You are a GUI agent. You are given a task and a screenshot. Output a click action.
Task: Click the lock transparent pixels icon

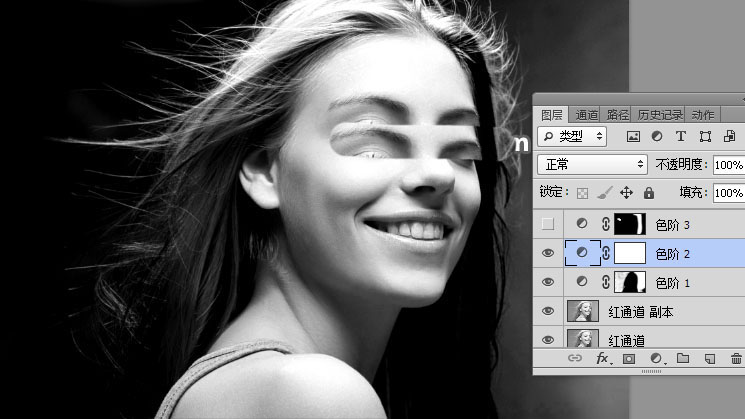click(x=582, y=193)
